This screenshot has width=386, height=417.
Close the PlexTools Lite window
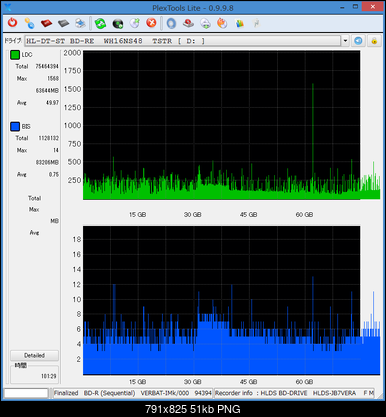pyautogui.click(x=373, y=7)
